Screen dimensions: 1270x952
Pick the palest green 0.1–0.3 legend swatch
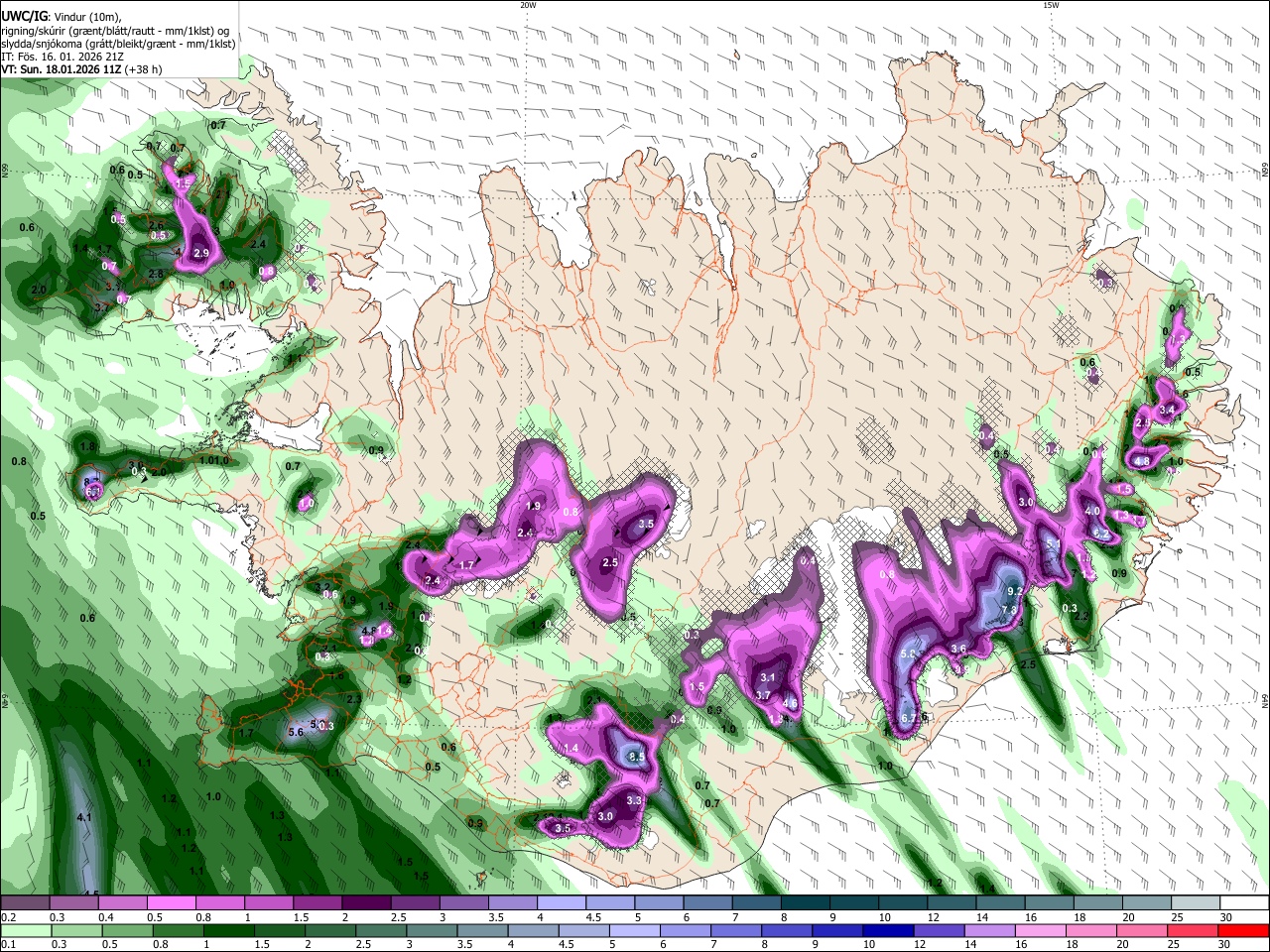pyautogui.click(x=28, y=931)
